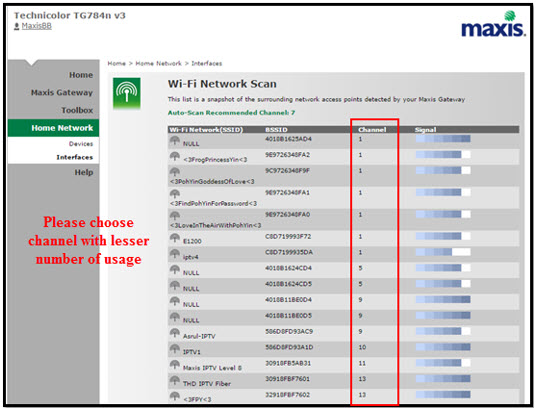Open Interfaces submenu entry
This screenshot has height=410, width=536.
[75, 157]
